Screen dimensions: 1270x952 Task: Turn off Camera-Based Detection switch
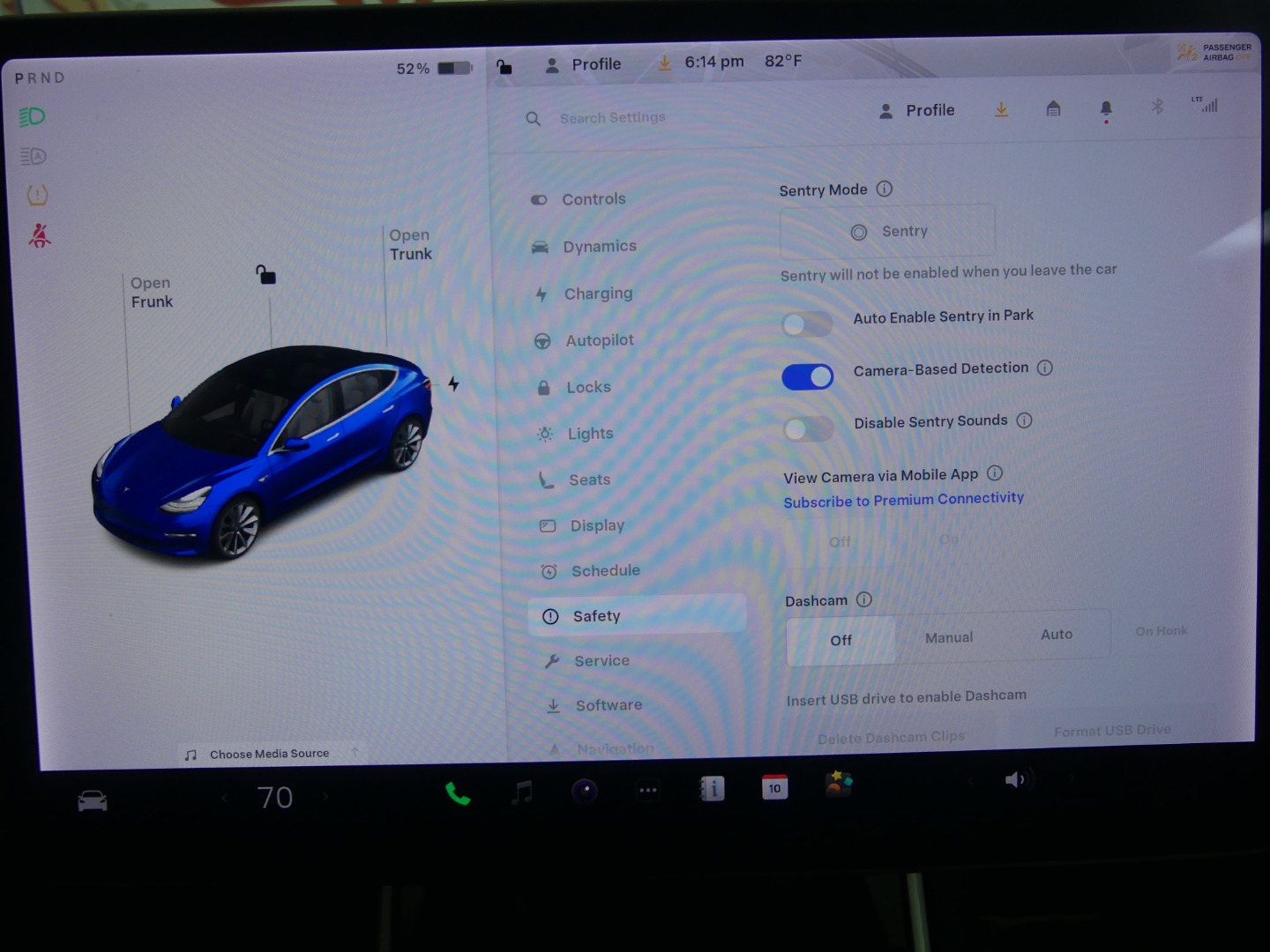coord(808,376)
